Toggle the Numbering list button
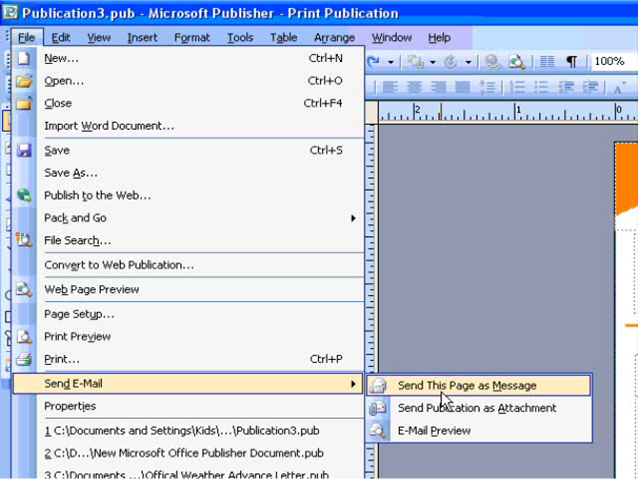Image resolution: width=638 pixels, height=479 pixels. (x=517, y=87)
